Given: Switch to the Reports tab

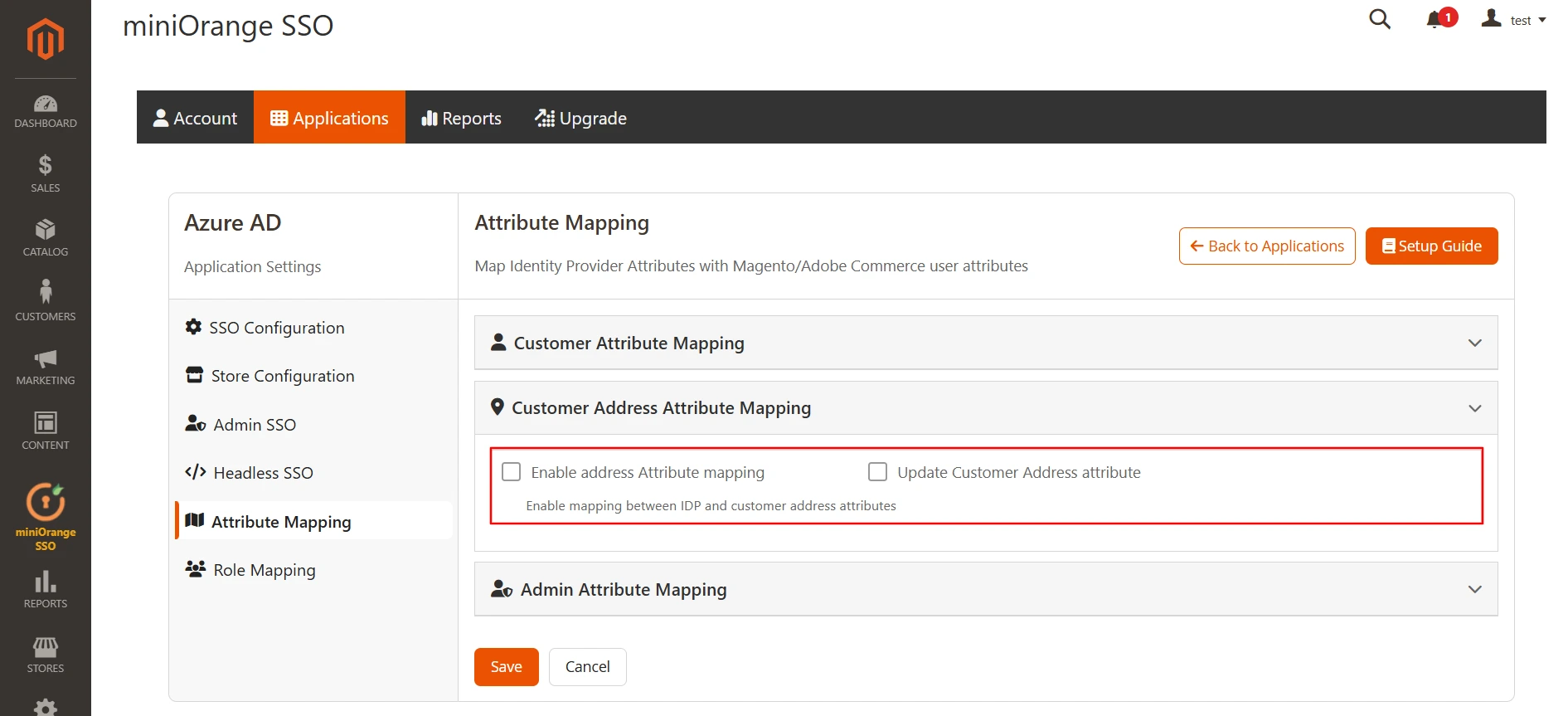Looking at the screenshot, I should [x=461, y=118].
